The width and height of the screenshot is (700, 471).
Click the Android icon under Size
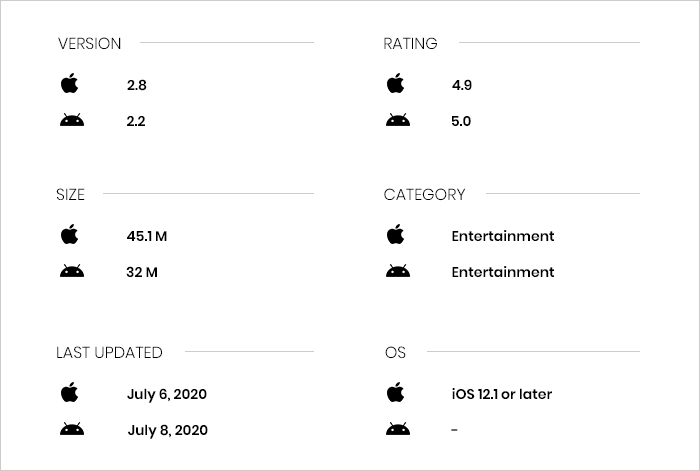click(72, 271)
